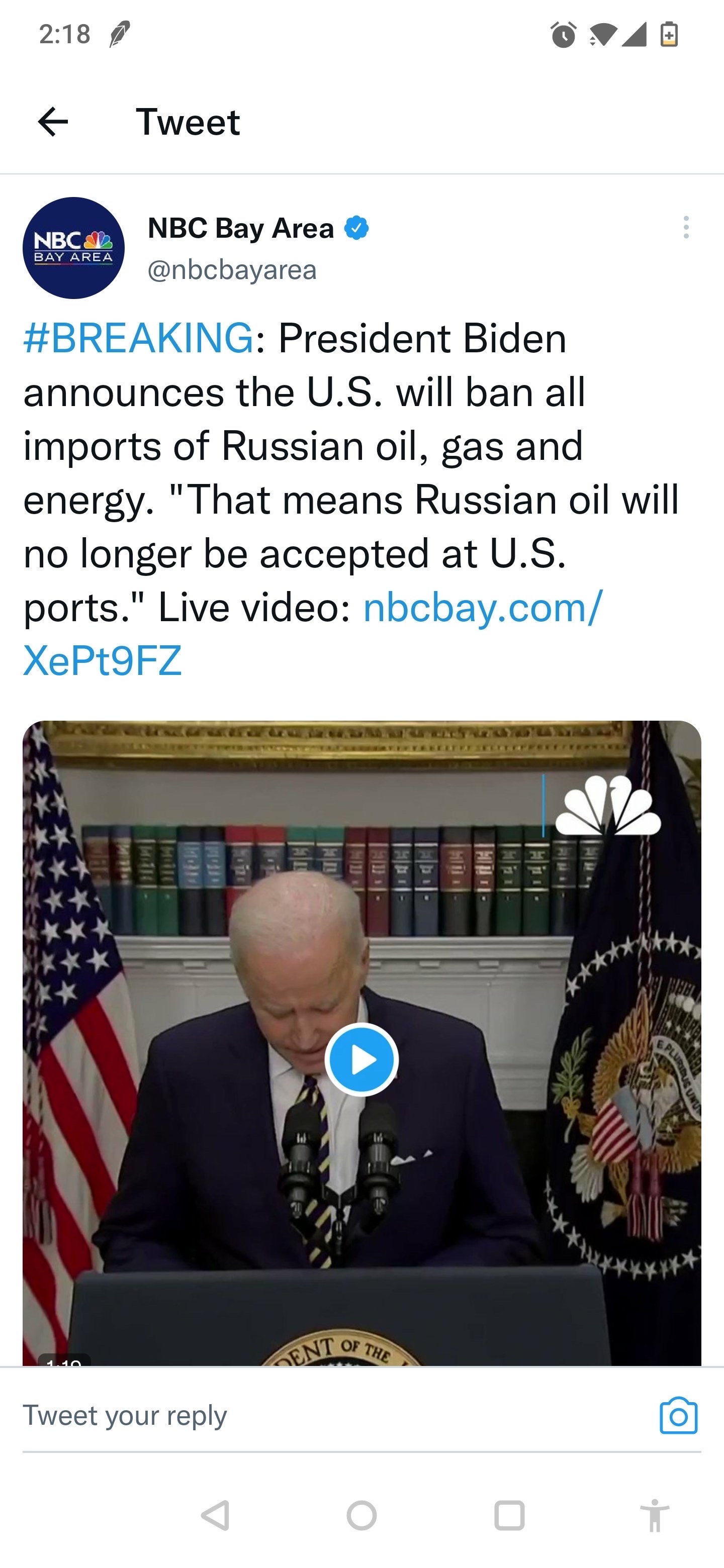Screen dimensions: 724x1568
Task: Open the #BREAKING hashtag
Action: pyautogui.click(x=138, y=338)
